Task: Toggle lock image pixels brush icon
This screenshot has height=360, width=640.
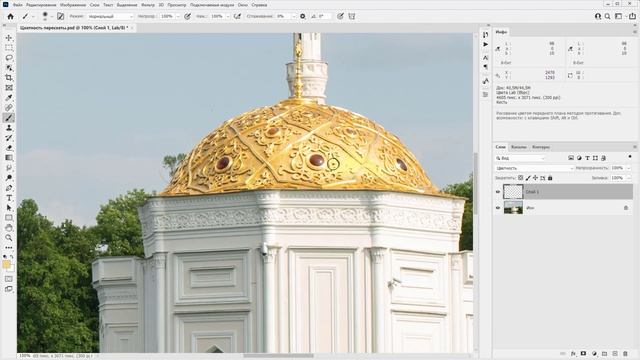Action: click(528, 178)
